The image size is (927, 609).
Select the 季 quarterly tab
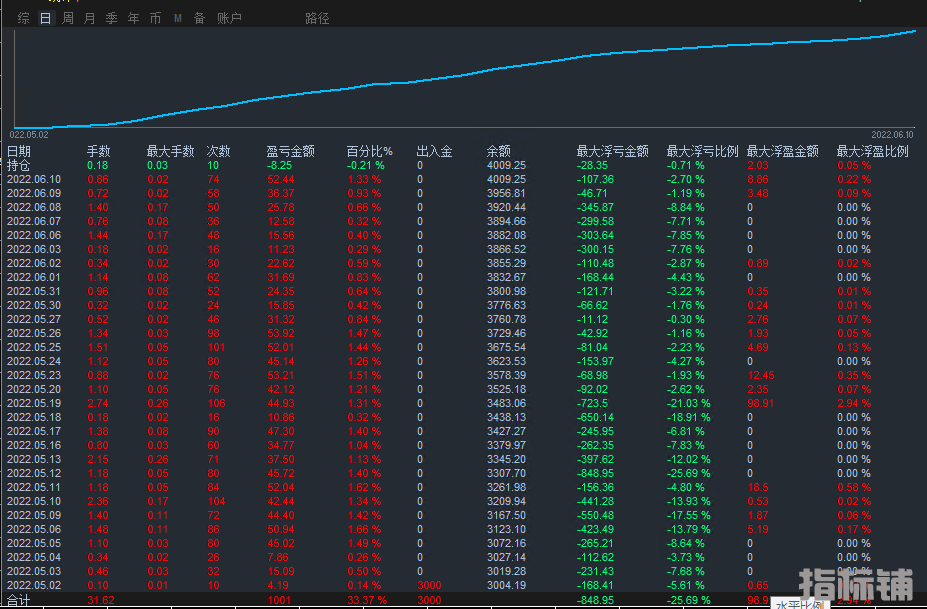click(111, 18)
